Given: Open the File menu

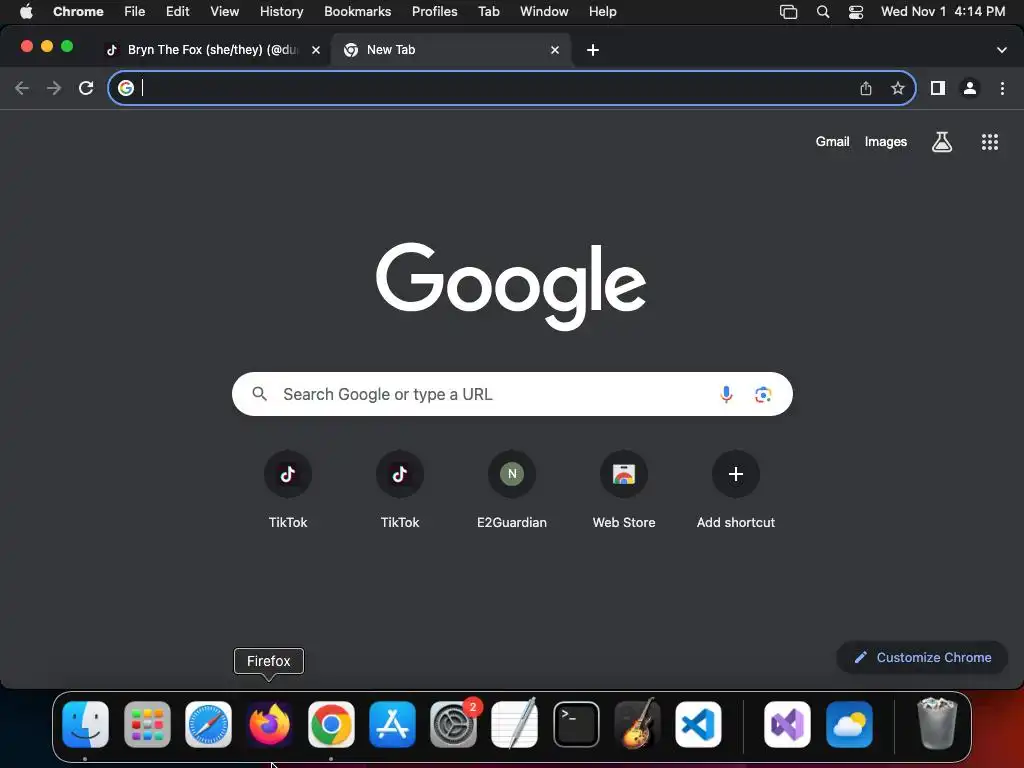Looking at the screenshot, I should coord(135,12).
